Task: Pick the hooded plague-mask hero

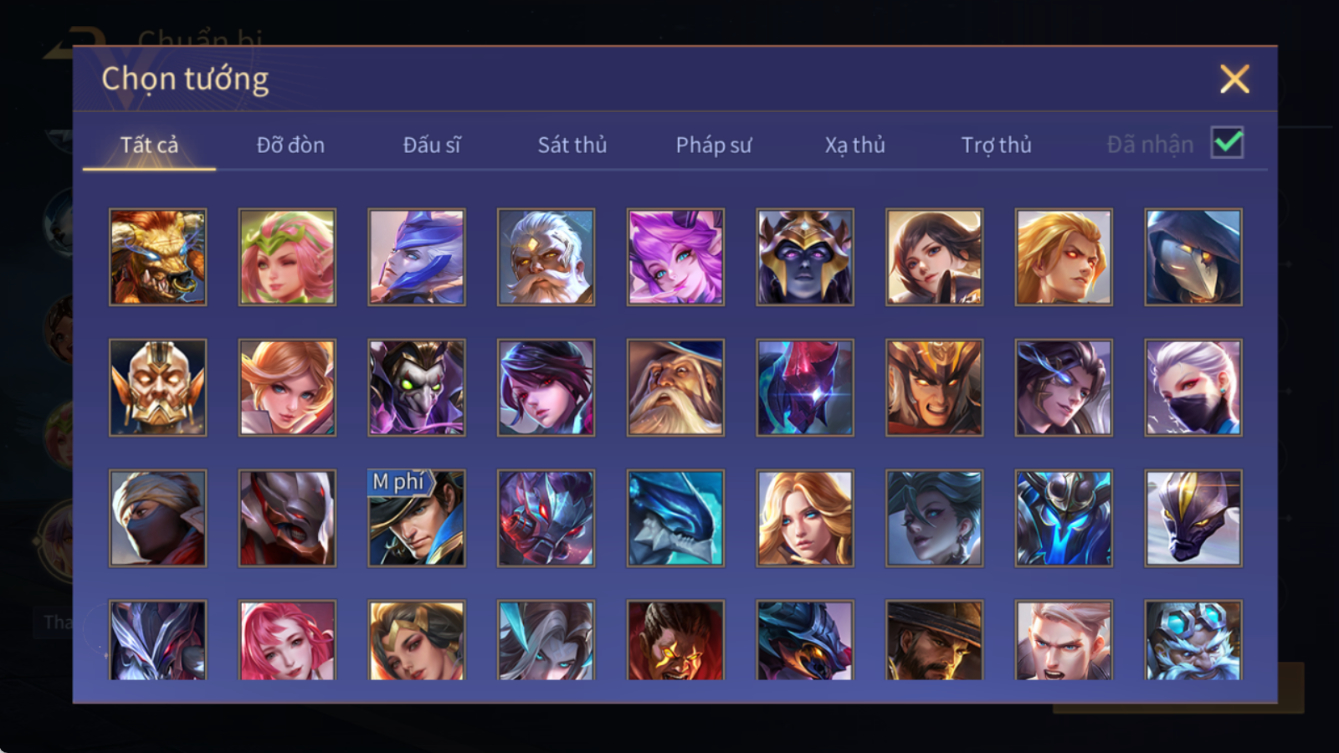Action: (x=1194, y=257)
